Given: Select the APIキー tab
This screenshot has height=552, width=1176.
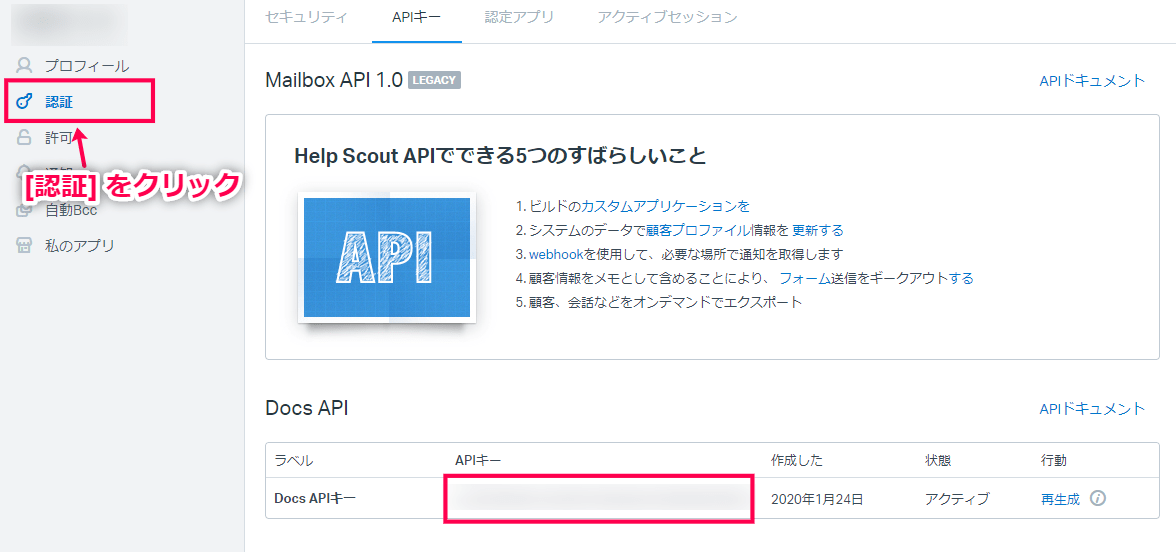Looking at the screenshot, I should pos(416,17).
